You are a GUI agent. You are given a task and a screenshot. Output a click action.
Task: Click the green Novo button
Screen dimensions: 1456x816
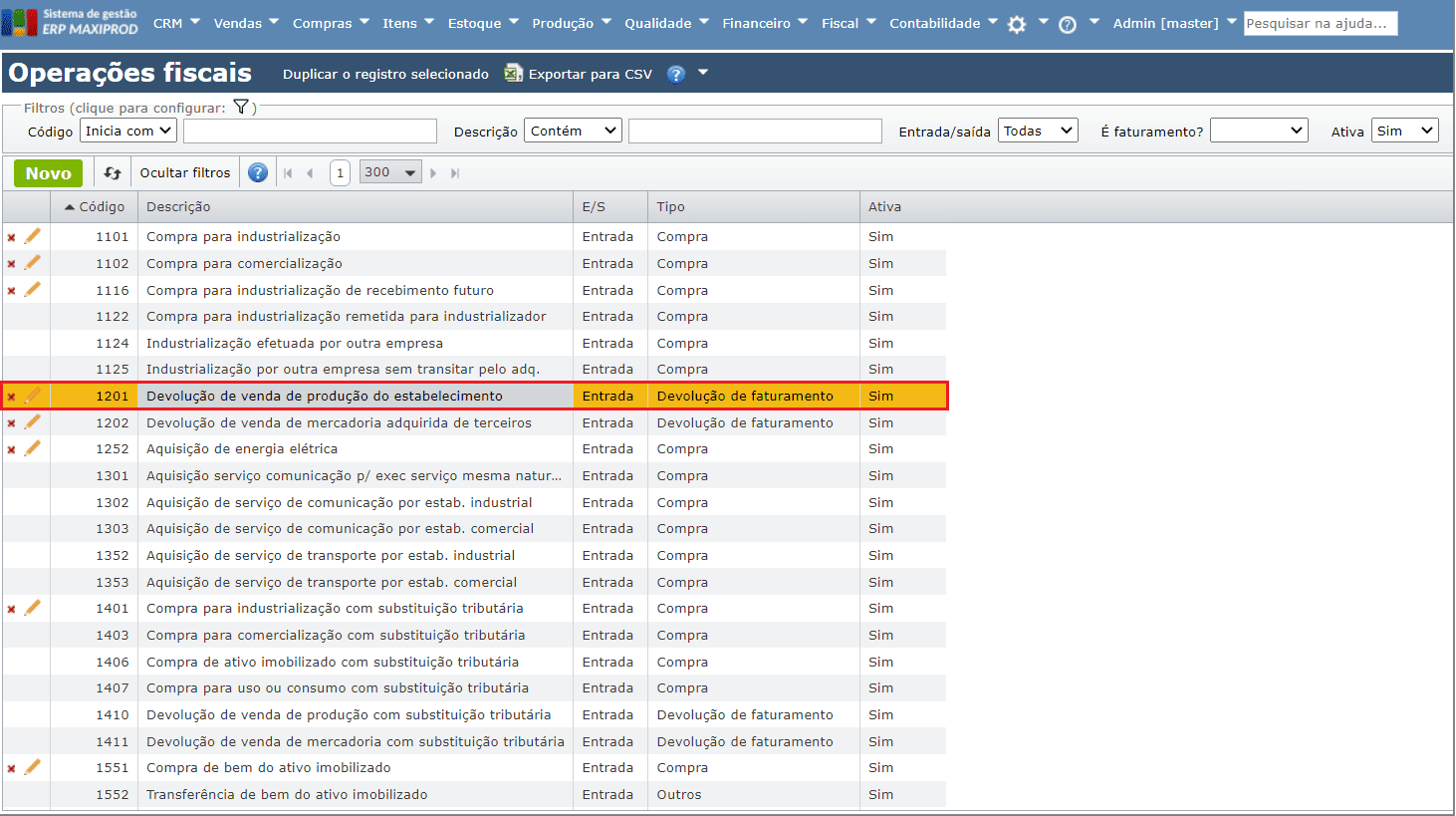click(48, 173)
